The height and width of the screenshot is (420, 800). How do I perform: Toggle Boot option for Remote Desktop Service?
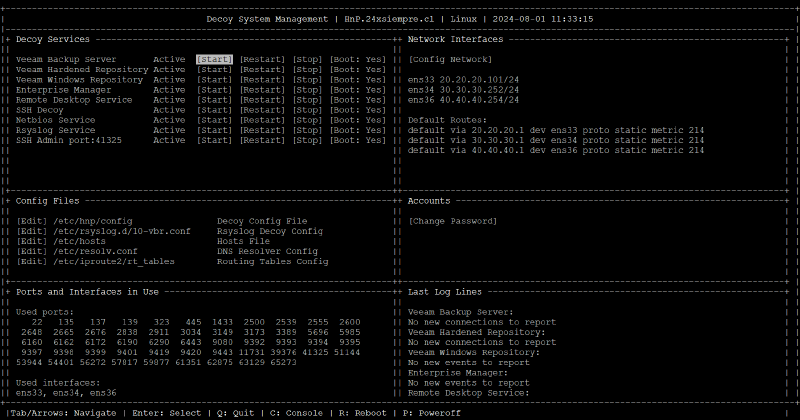[x=358, y=100]
